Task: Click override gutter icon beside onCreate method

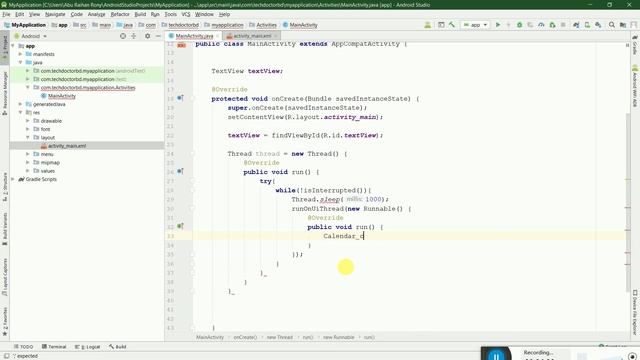Action: click(x=180, y=98)
